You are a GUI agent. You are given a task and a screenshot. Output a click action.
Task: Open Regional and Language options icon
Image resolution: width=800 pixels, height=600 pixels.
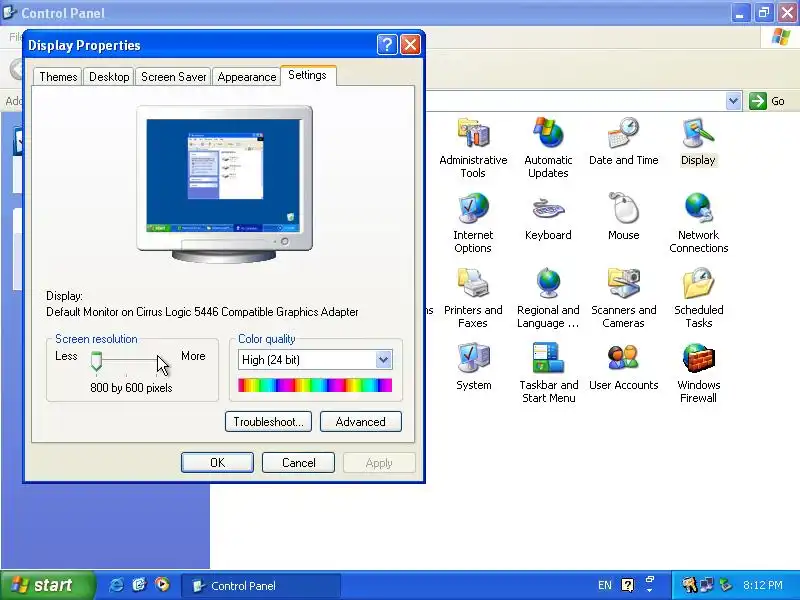(548, 283)
